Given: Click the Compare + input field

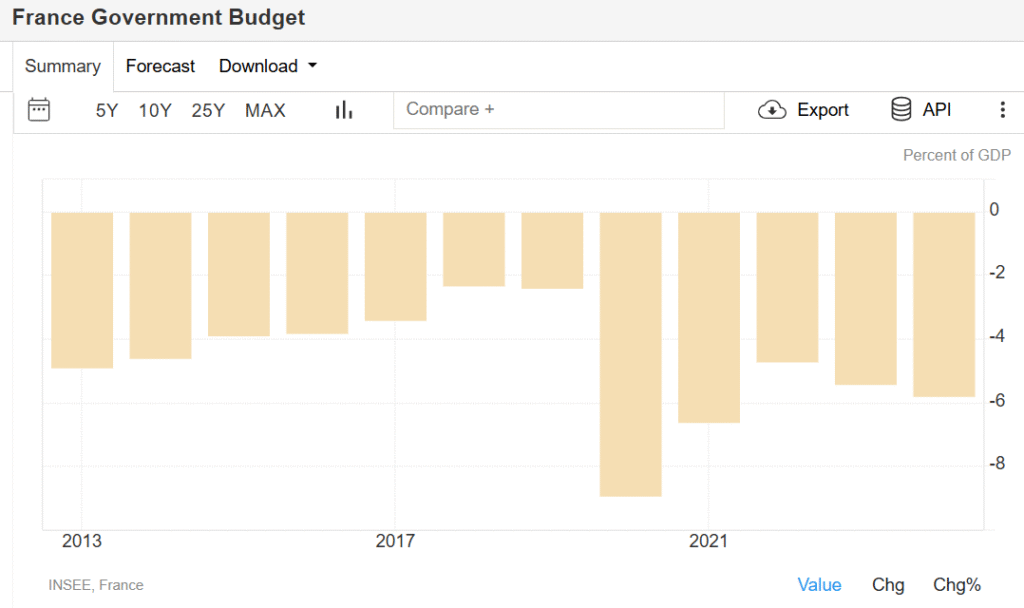Looking at the screenshot, I should tap(558, 110).
